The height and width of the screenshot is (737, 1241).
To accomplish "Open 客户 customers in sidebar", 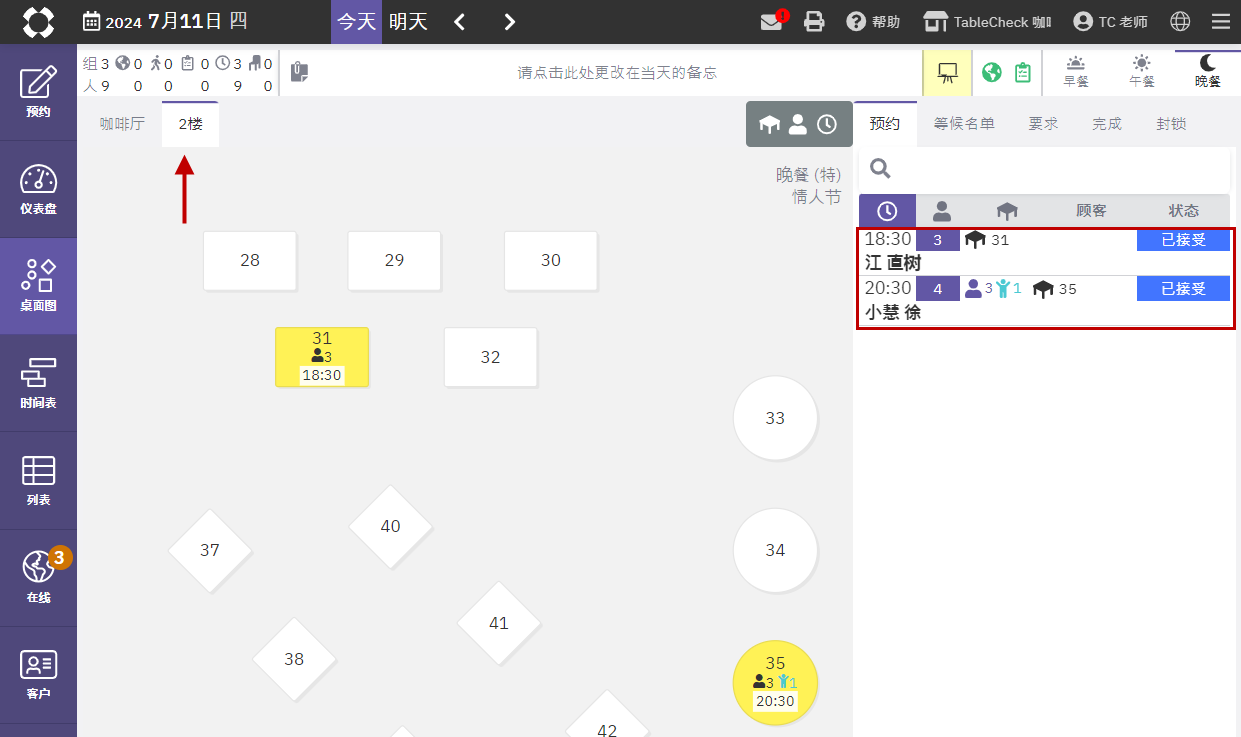I will (38, 674).
